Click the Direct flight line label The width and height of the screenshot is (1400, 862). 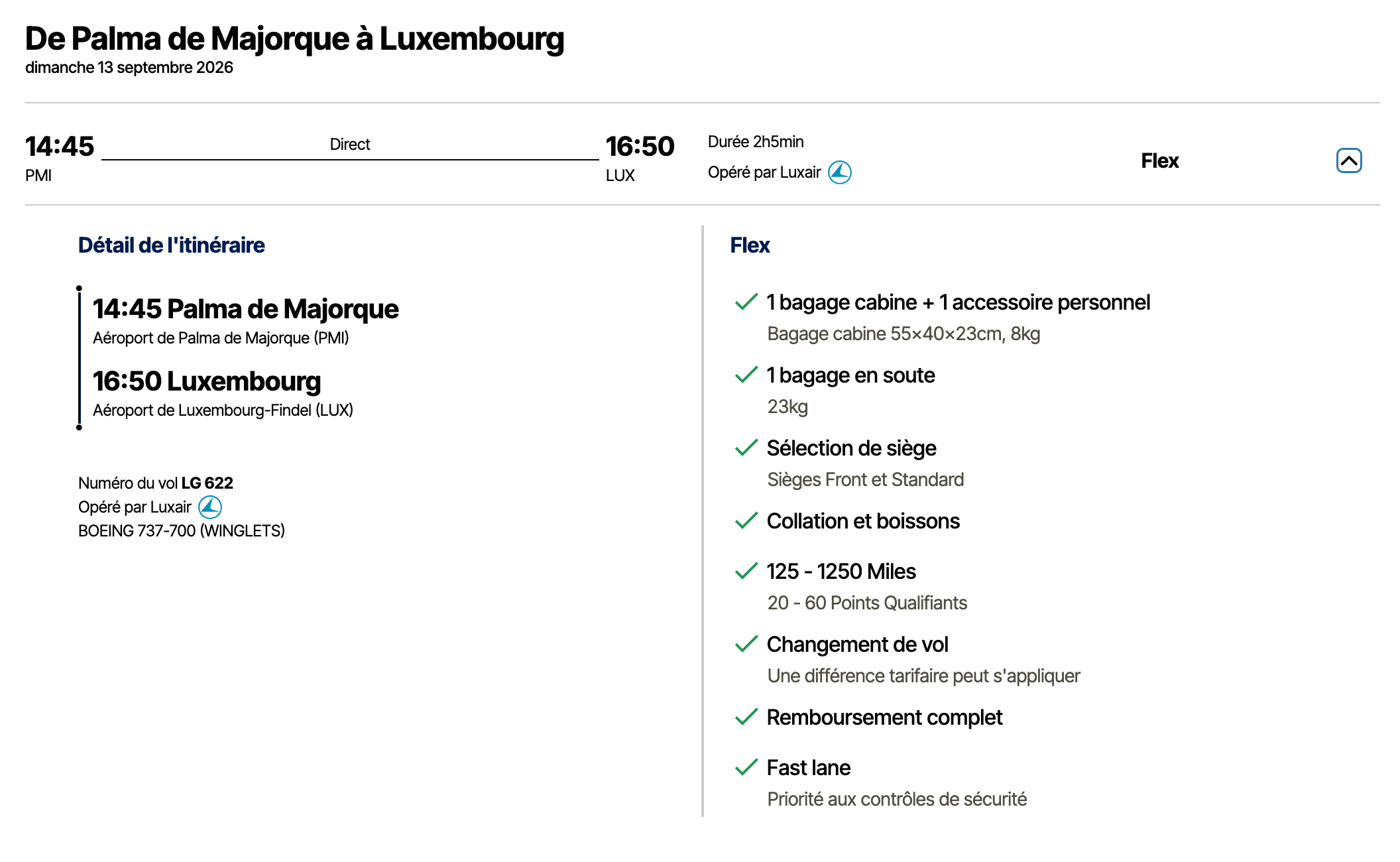tap(350, 145)
